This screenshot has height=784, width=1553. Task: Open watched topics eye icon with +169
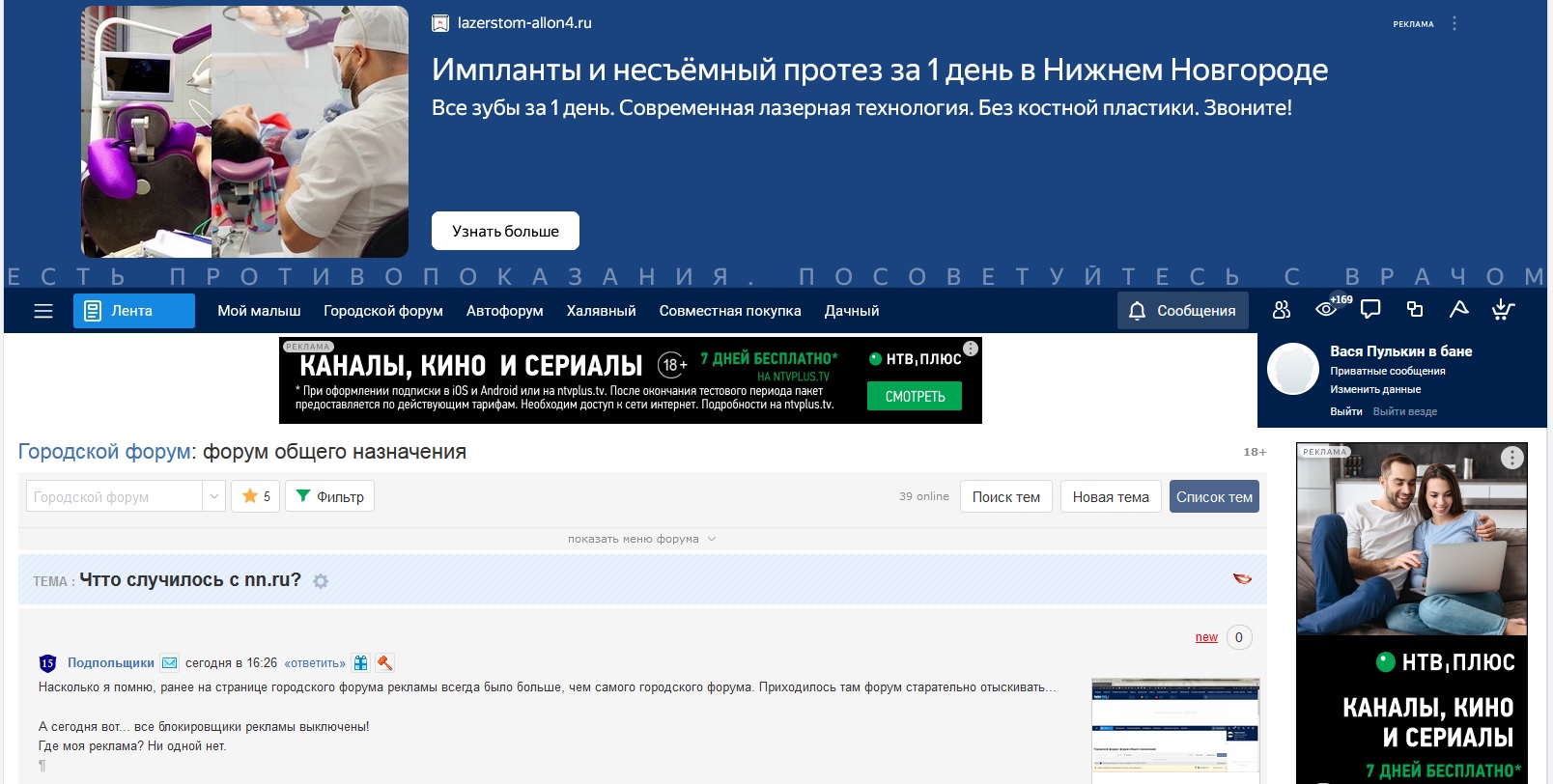click(x=1327, y=310)
